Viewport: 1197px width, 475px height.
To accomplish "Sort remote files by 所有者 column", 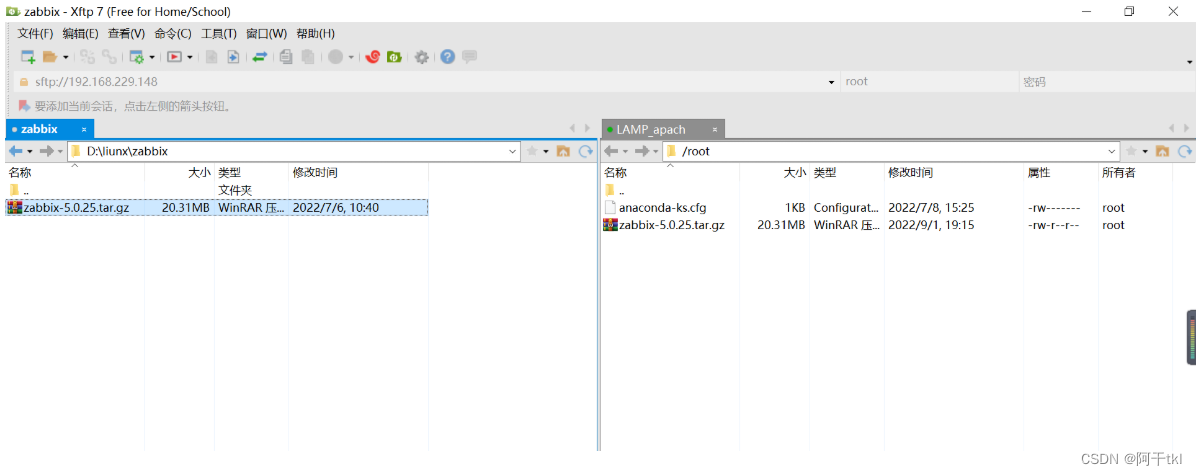I will coord(1134,173).
